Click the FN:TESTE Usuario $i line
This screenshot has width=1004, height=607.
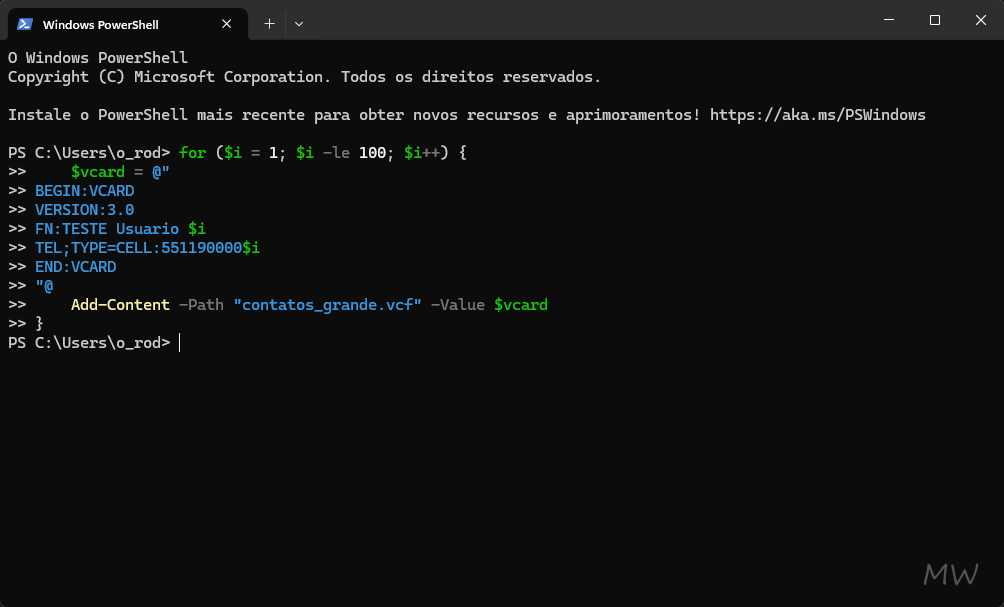[120, 229]
